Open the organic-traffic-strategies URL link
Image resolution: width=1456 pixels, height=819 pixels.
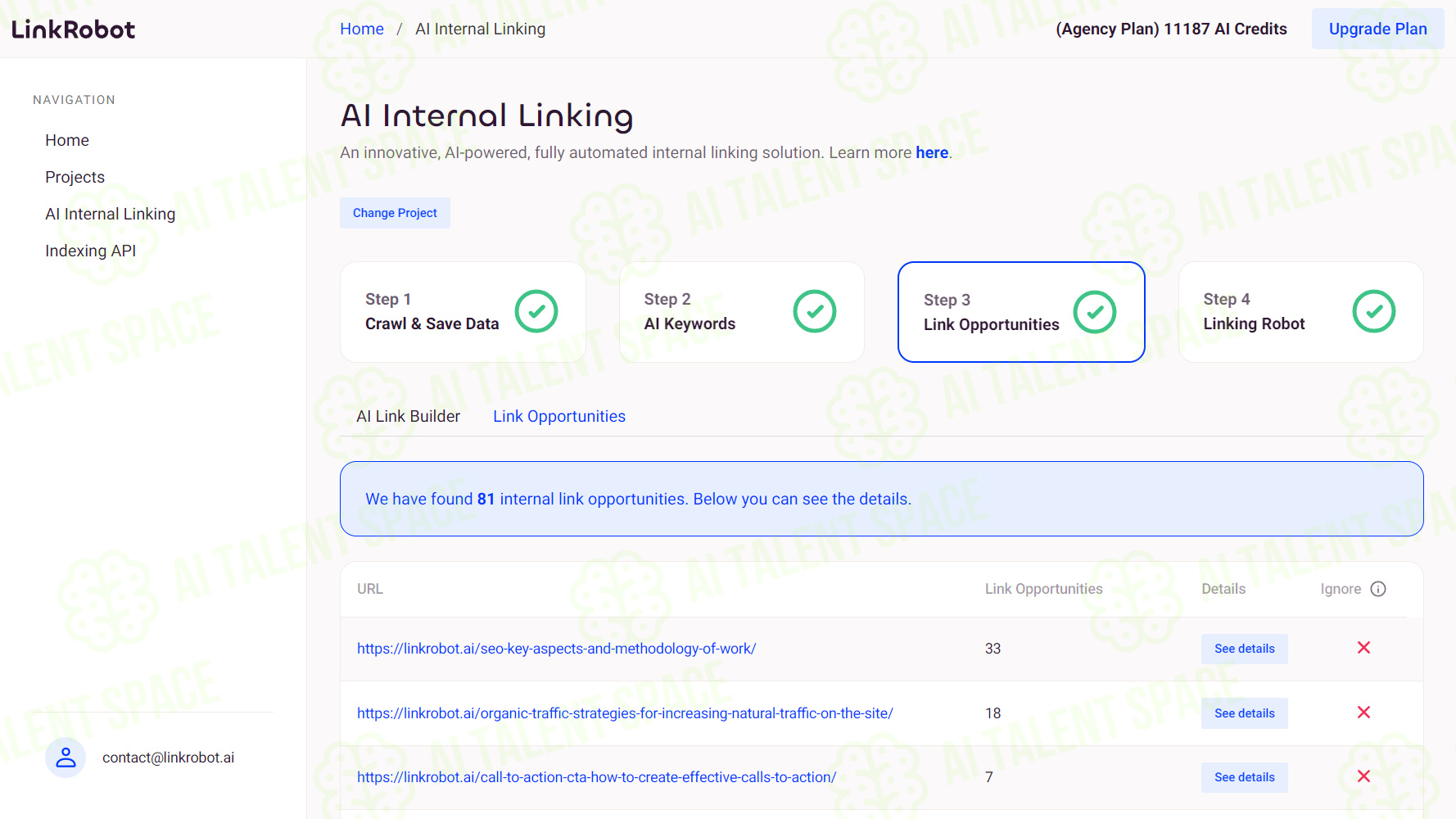(x=625, y=713)
